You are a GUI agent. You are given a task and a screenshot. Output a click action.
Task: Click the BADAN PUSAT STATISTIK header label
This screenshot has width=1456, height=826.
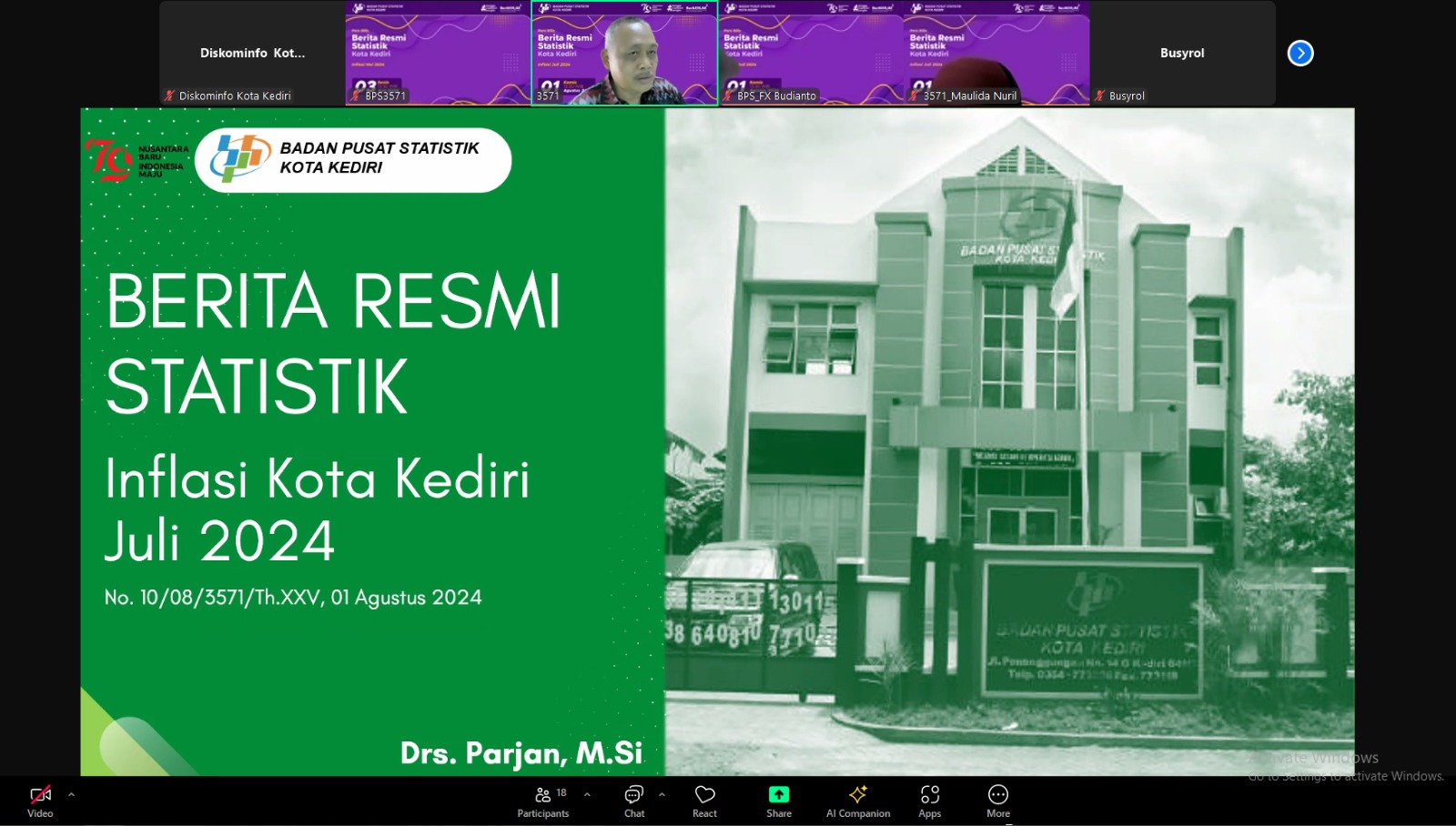pyautogui.click(x=379, y=148)
